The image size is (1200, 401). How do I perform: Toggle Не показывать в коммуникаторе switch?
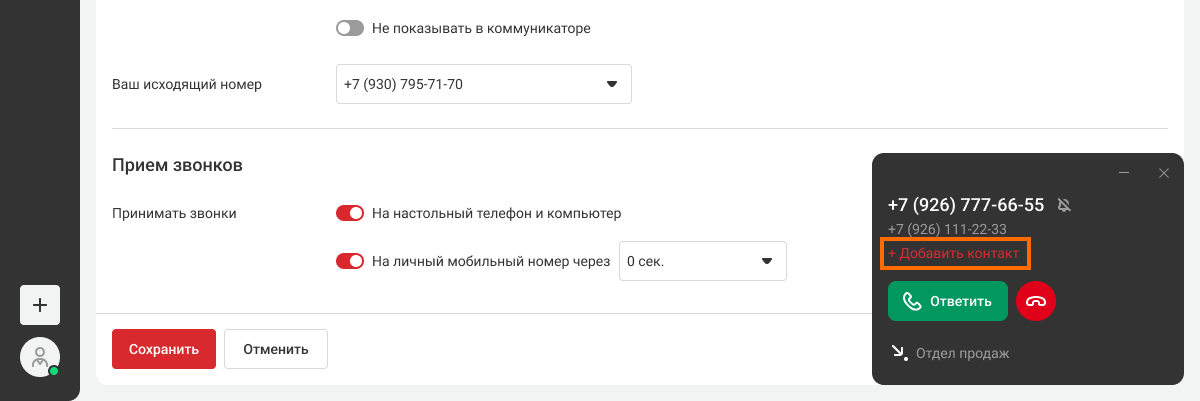(x=350, y=28)
